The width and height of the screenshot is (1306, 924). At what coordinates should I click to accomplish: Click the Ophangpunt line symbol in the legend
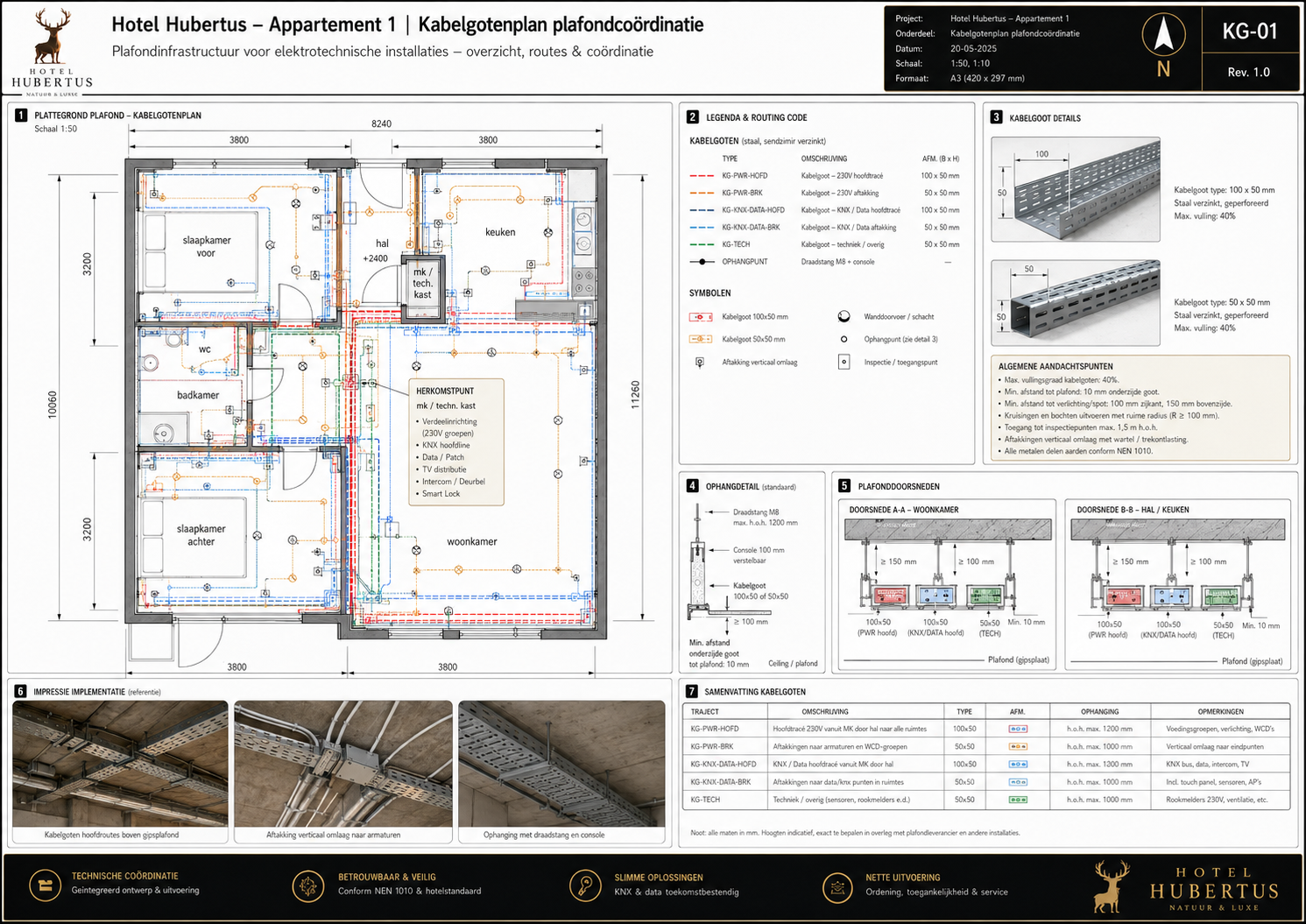[702, 262]
